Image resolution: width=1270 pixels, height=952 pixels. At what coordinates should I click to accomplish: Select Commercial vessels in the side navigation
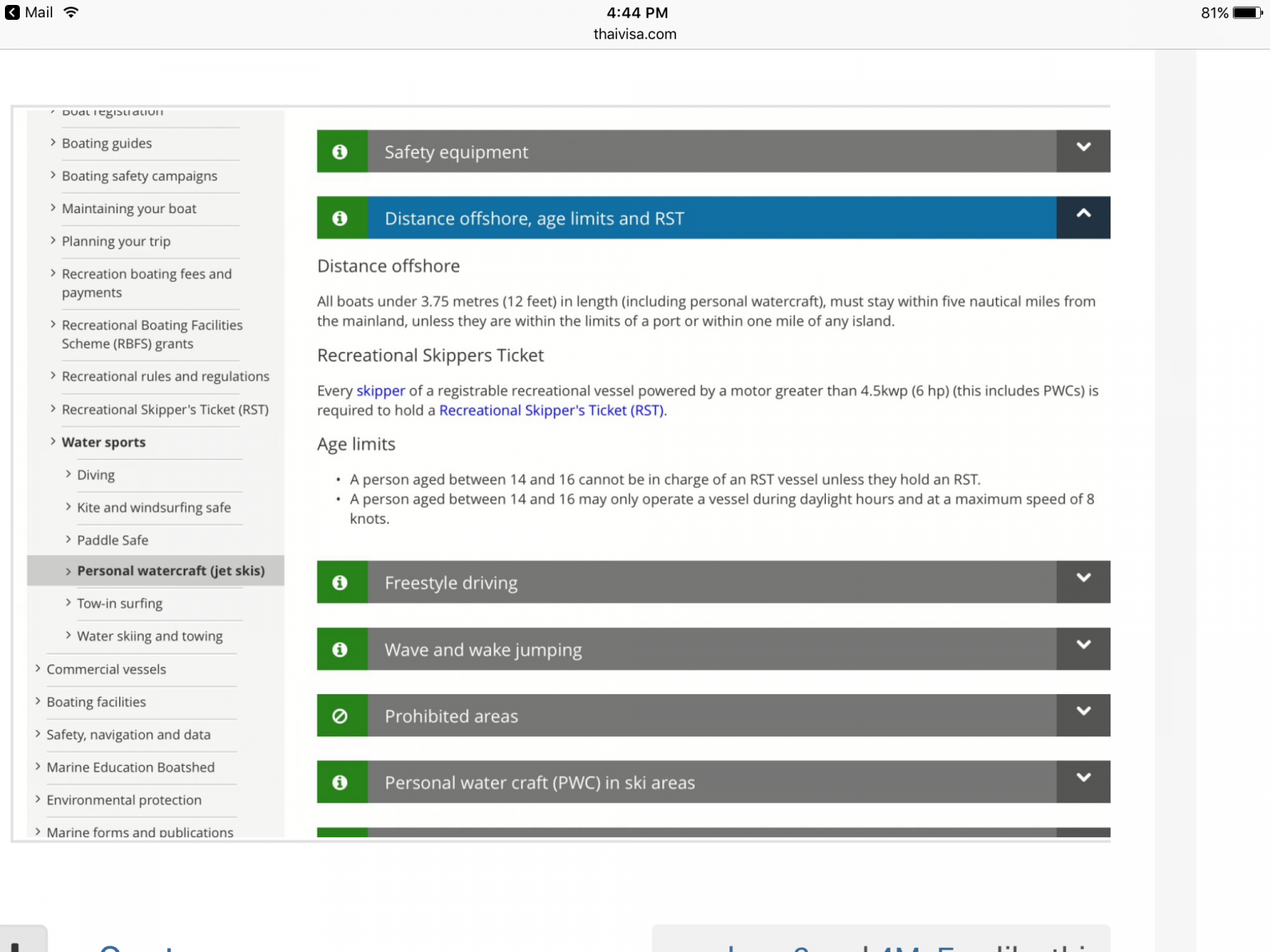tap(106, 669)
